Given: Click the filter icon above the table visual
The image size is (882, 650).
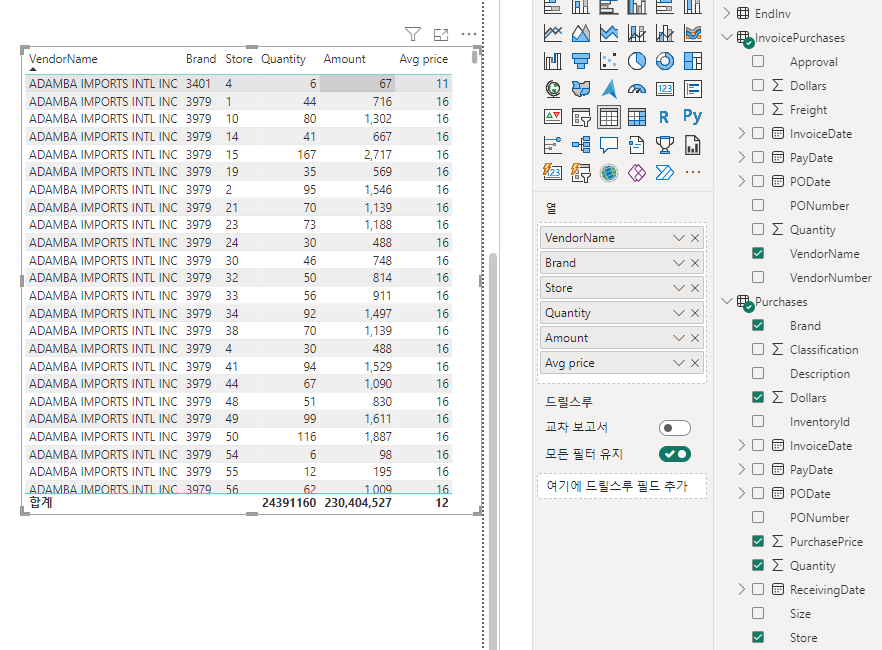Looking at the screenshot, I should [x=412, y=33].
